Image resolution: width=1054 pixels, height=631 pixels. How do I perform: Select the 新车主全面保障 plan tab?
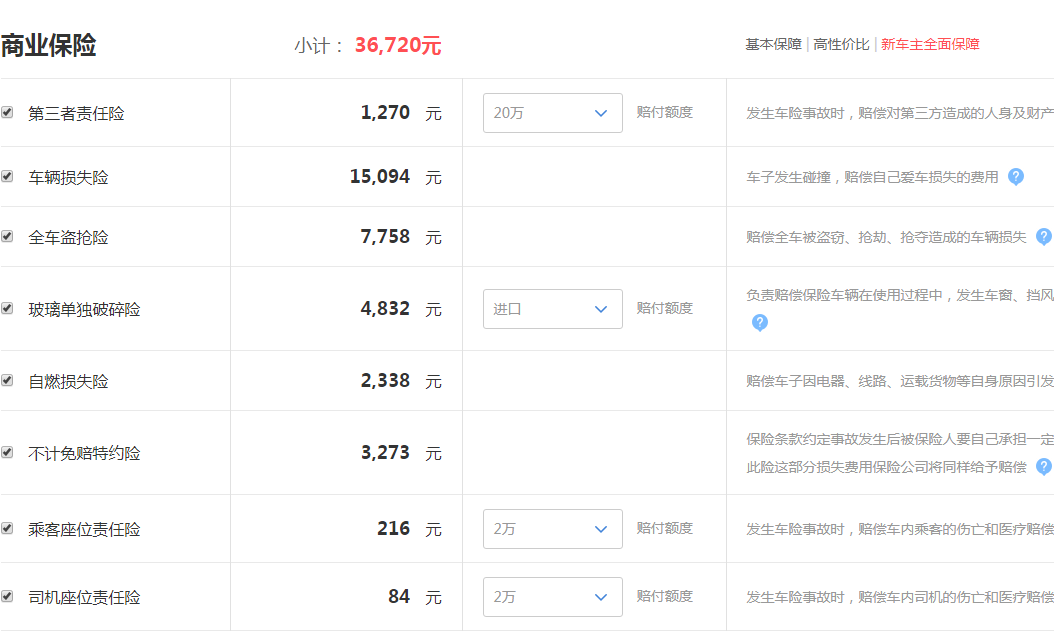(x=930, y=44)
